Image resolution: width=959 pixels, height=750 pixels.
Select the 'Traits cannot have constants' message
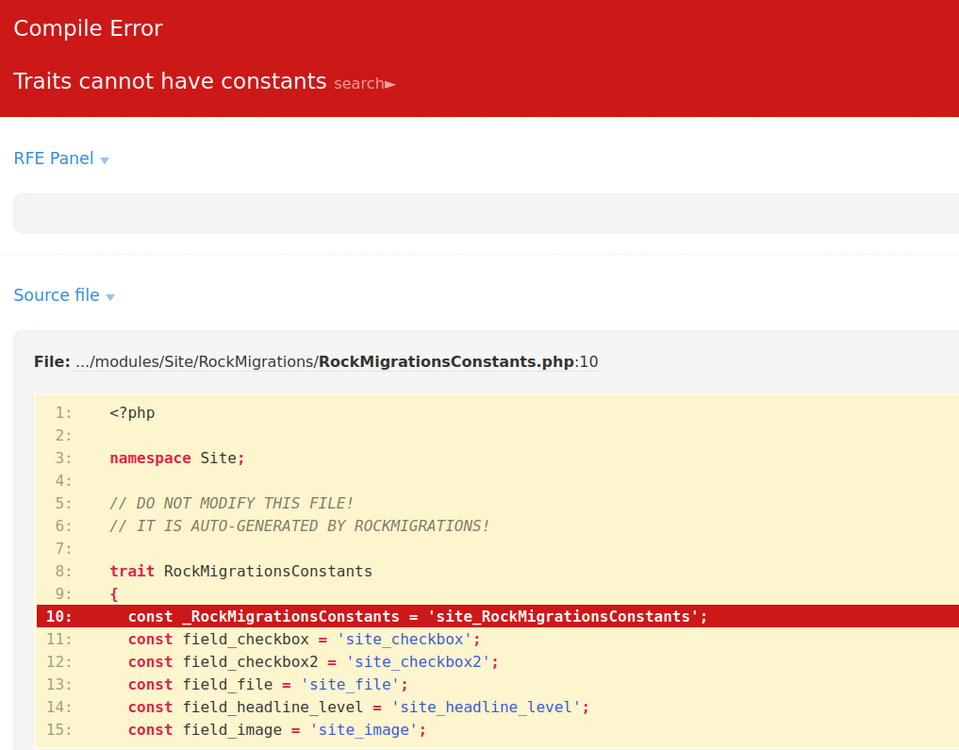(x=170, y=82)
